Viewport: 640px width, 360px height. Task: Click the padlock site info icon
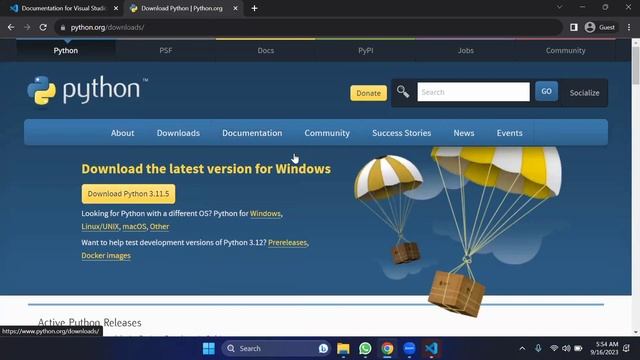click(x=62, y=28)
